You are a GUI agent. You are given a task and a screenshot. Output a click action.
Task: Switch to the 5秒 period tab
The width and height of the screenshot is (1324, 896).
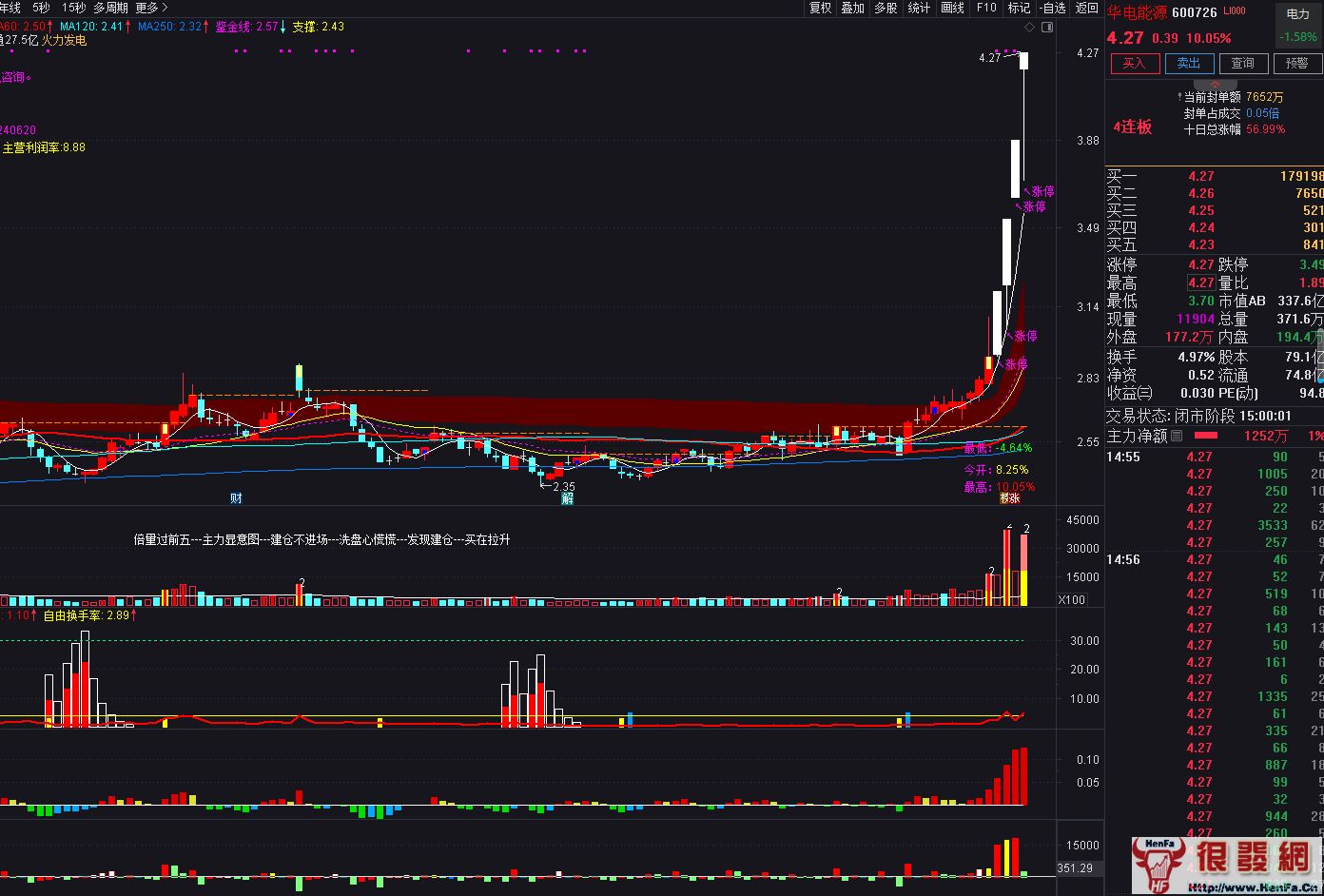pos(41,8)
